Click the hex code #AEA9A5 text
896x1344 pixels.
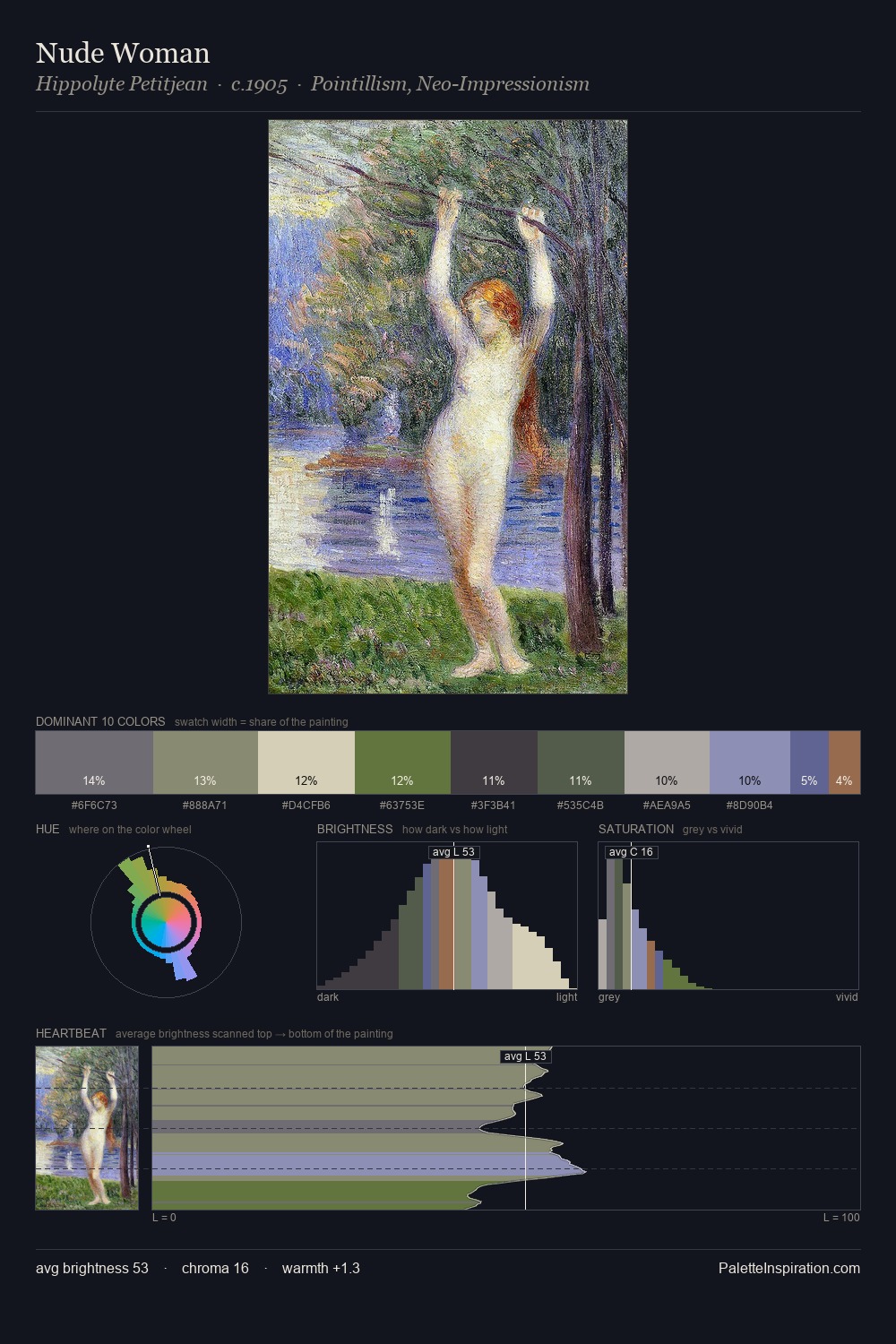667,806
